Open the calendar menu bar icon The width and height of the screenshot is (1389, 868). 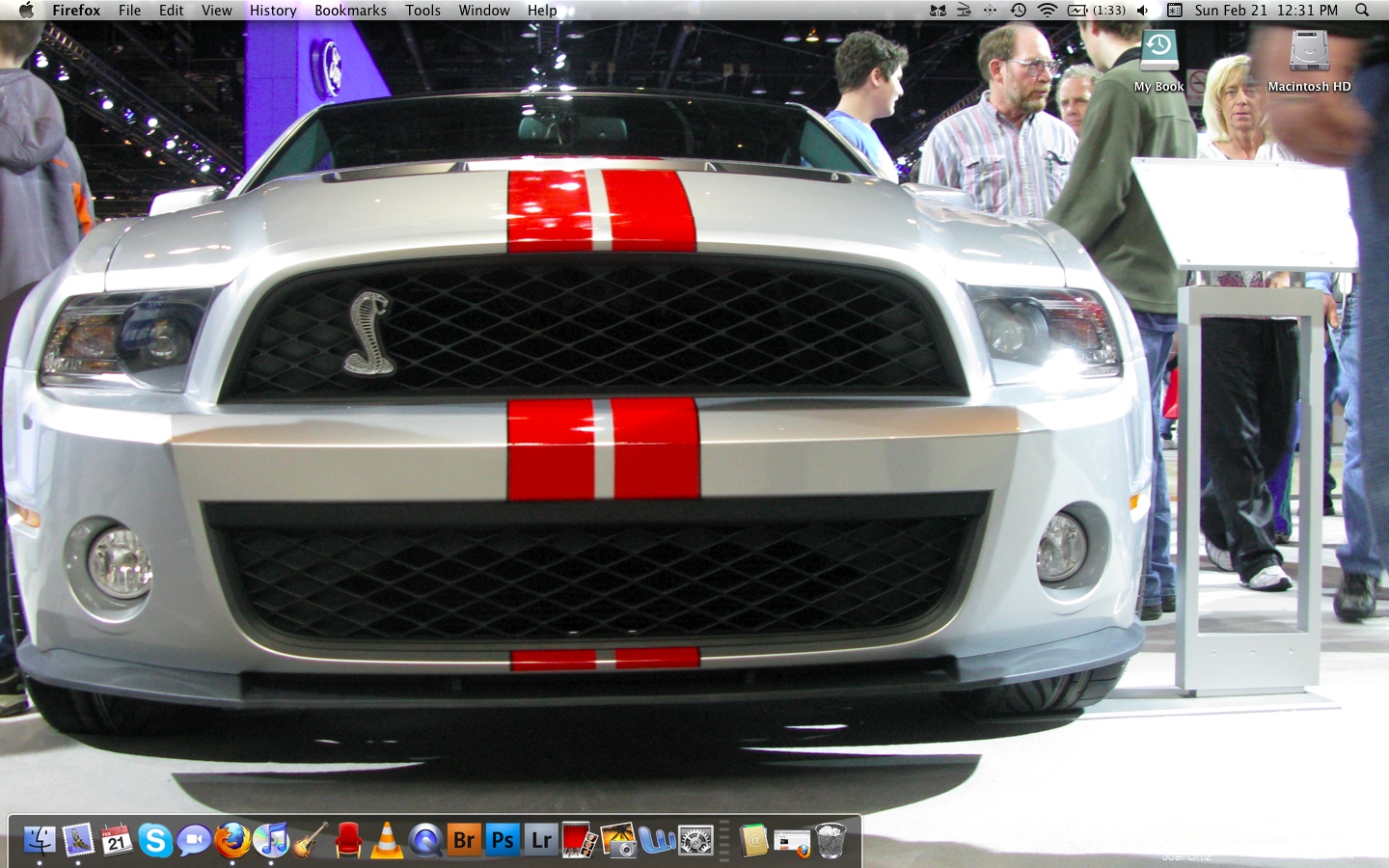coord(1175,11)
